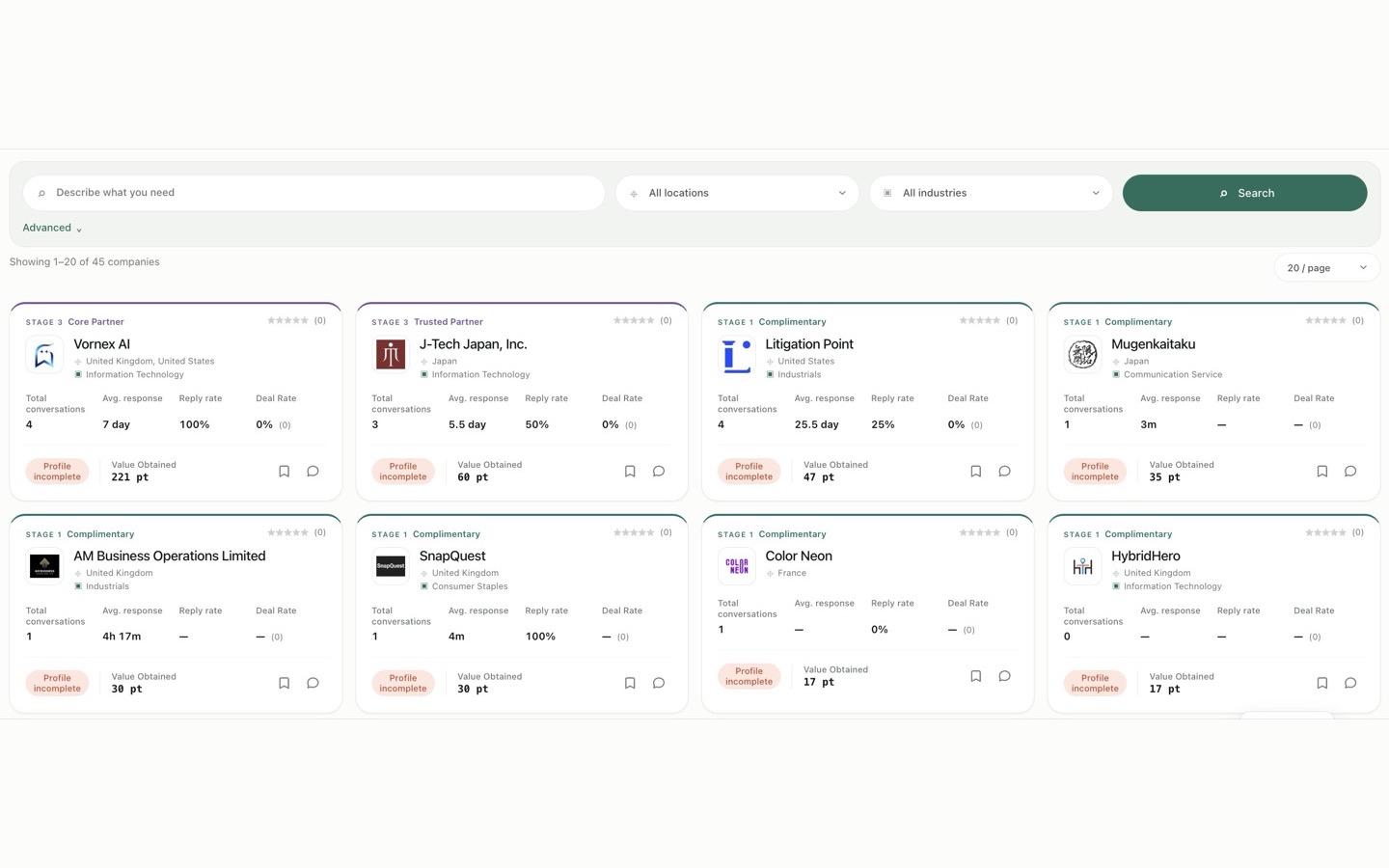Start conversation with J-Tech Japan, Inc.

coord(659,472)
